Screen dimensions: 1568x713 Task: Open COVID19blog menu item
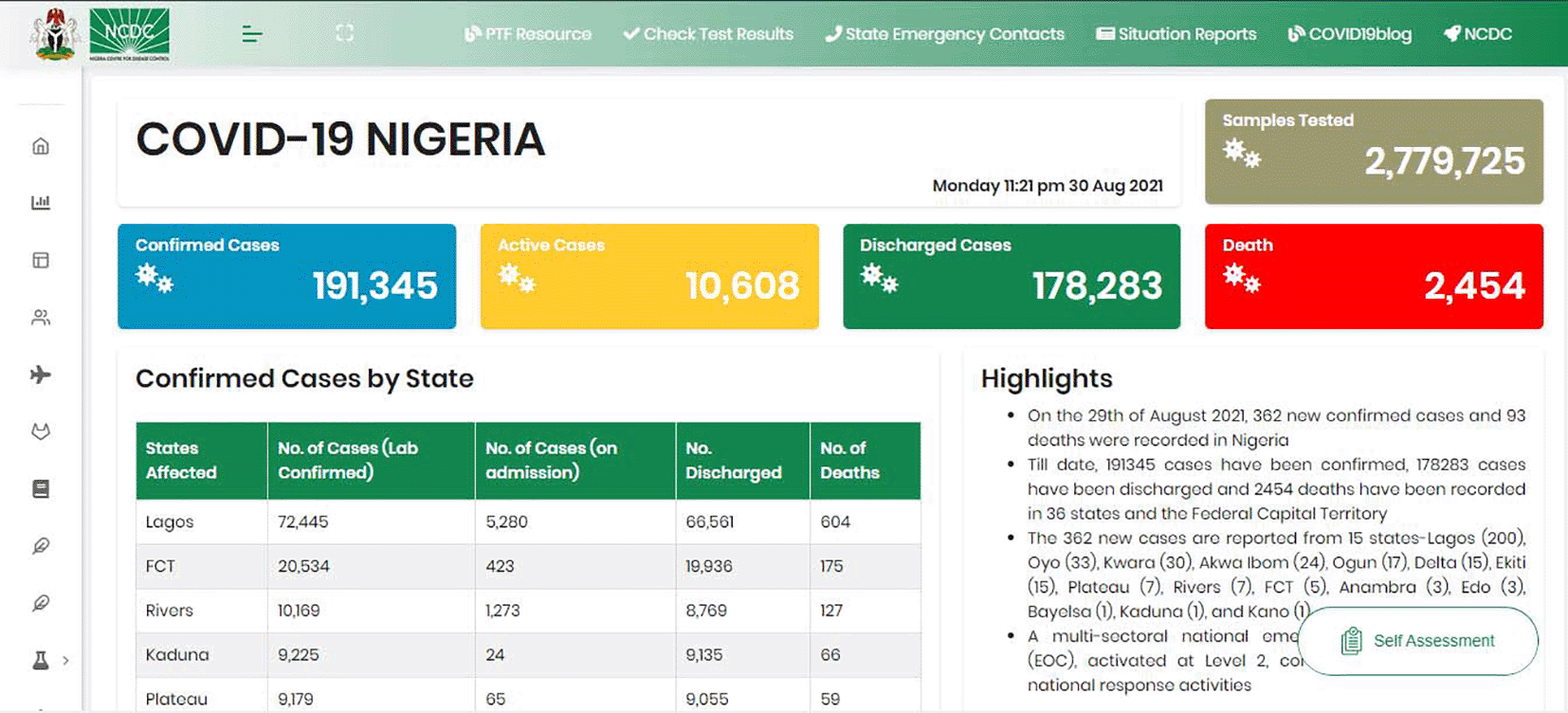click(x=1350, y=34)
